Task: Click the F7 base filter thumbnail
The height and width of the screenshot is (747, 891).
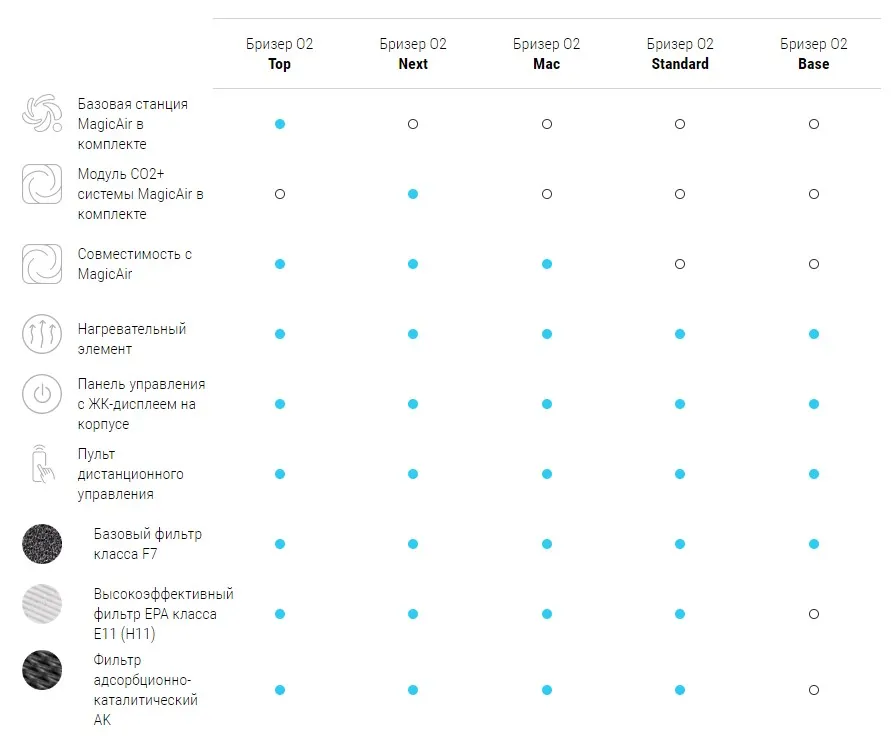Action: (x=42, y=544)
